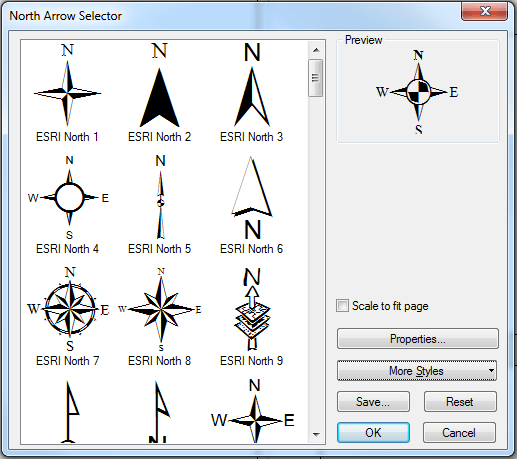
Task: Click the scroll-down arrow of the arrow list
Action: click(x=316, y=434)
